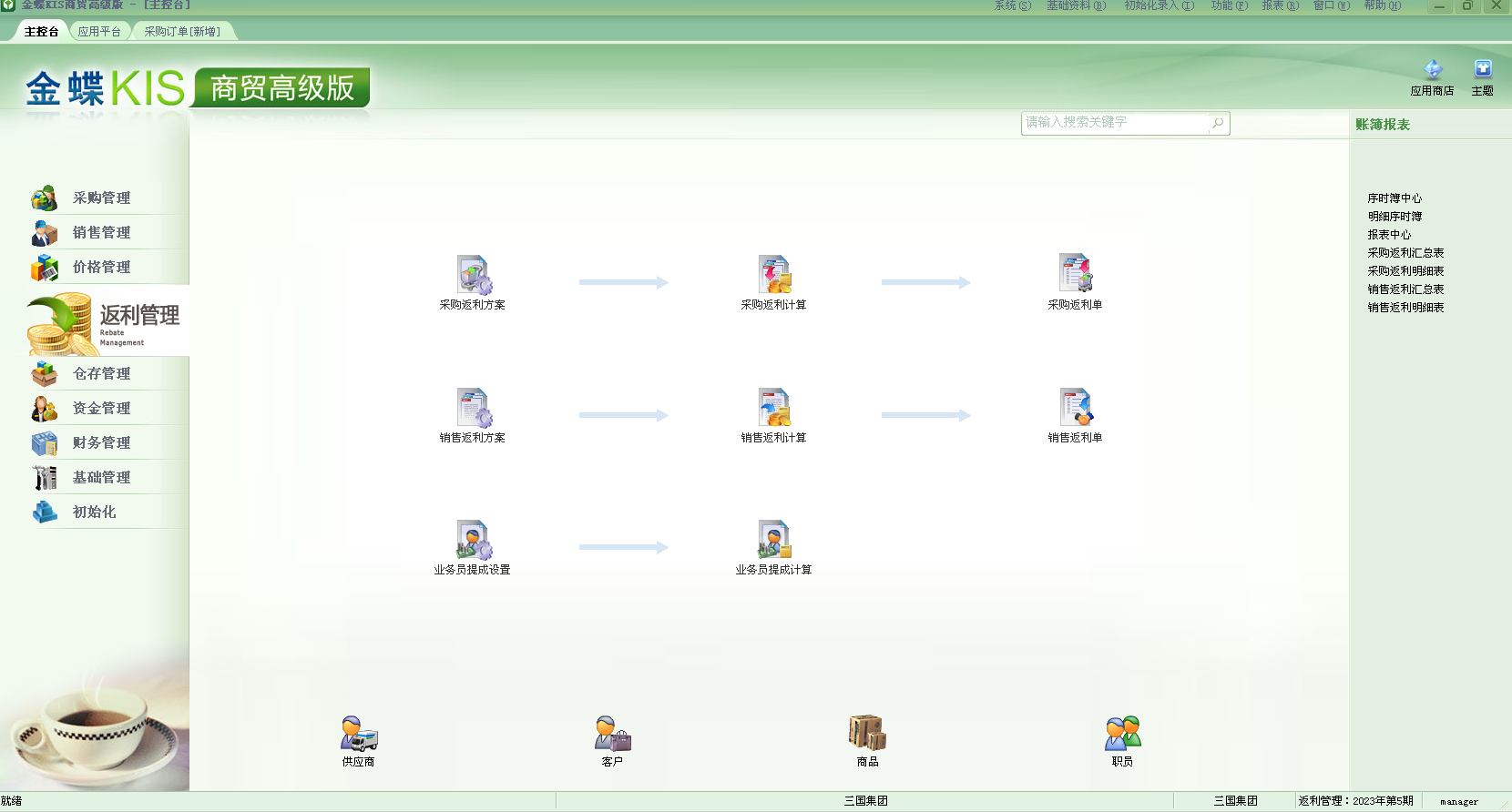Open the 系统(S) menu
Viewport: 1512px width, 812px height.
click(x=1013, y=5)
